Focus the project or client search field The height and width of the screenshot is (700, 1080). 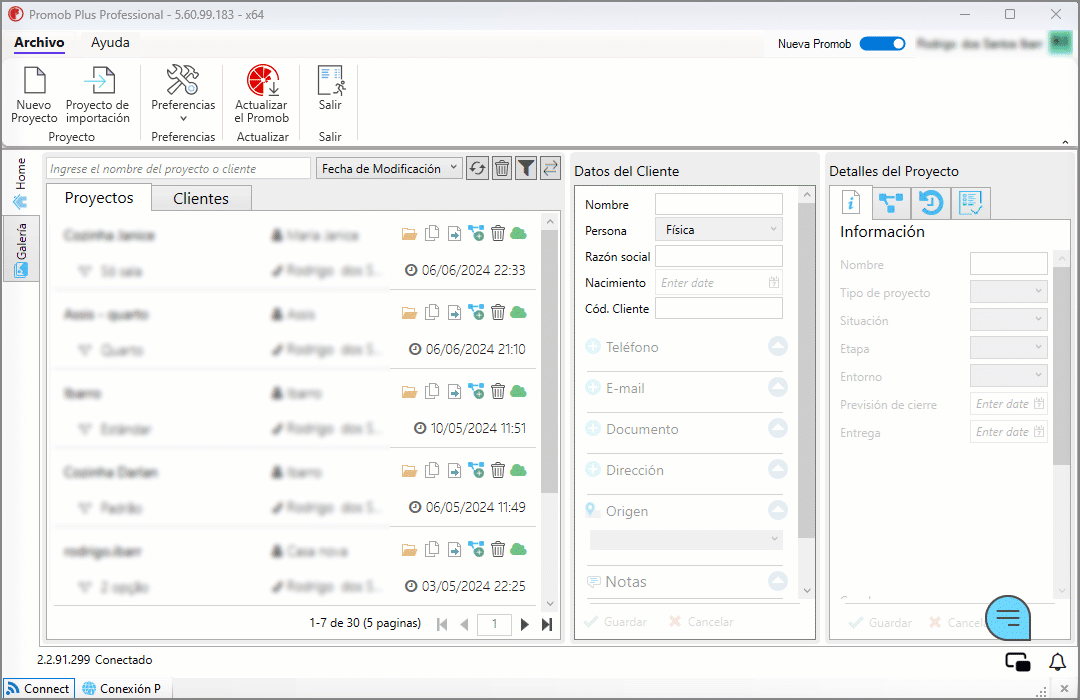(x=178, y=168)
